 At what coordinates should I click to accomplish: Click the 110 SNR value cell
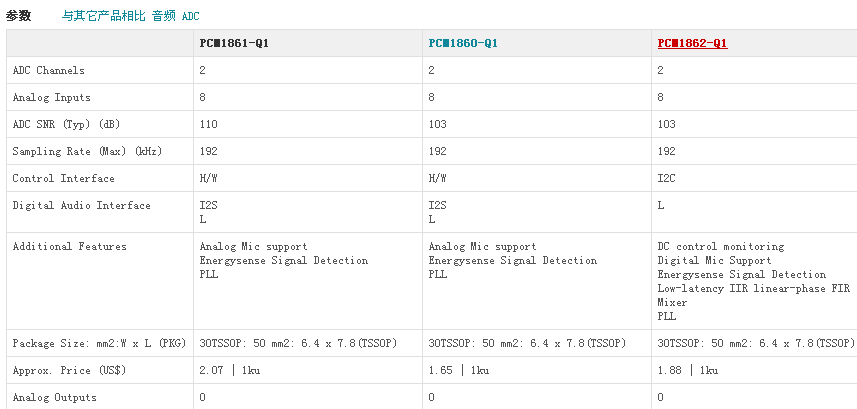[x=208, y=124]
